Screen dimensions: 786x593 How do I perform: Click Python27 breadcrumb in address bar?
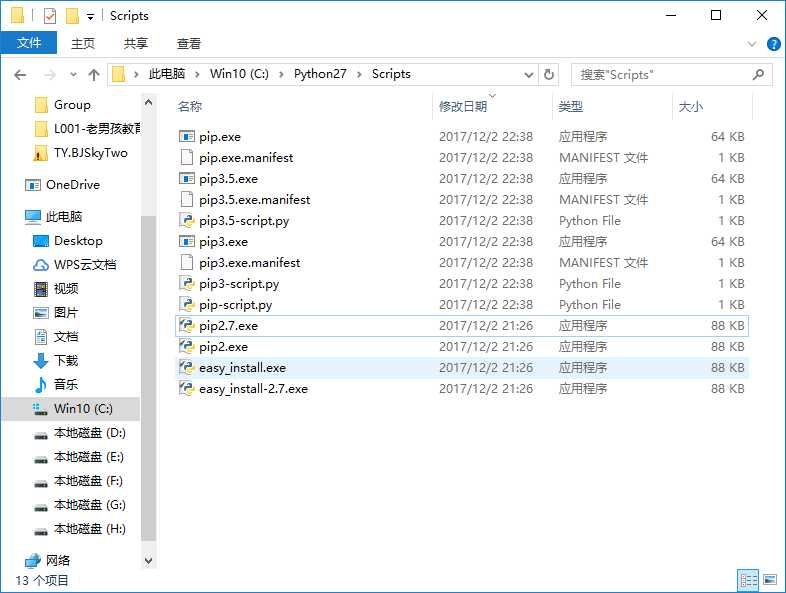coord(320,74)
